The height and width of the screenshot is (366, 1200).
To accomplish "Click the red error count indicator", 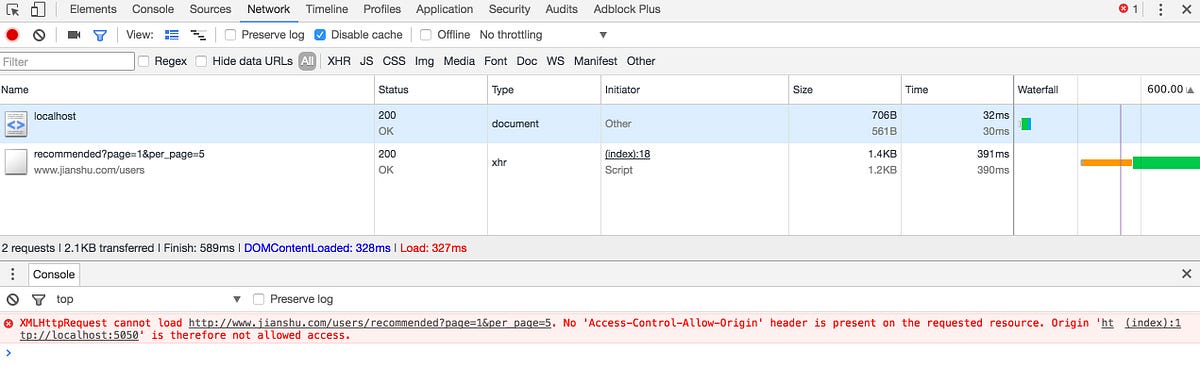I will pyautogui.click(x=1128, y=9).
